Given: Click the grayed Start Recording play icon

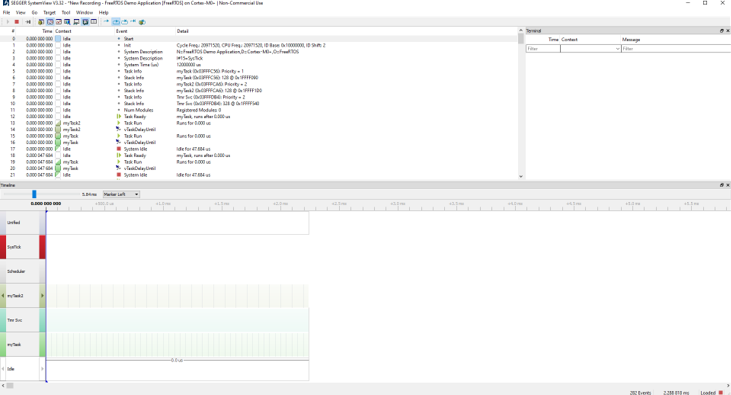Looking at the screenshot, I should click(x=8, y=22).
